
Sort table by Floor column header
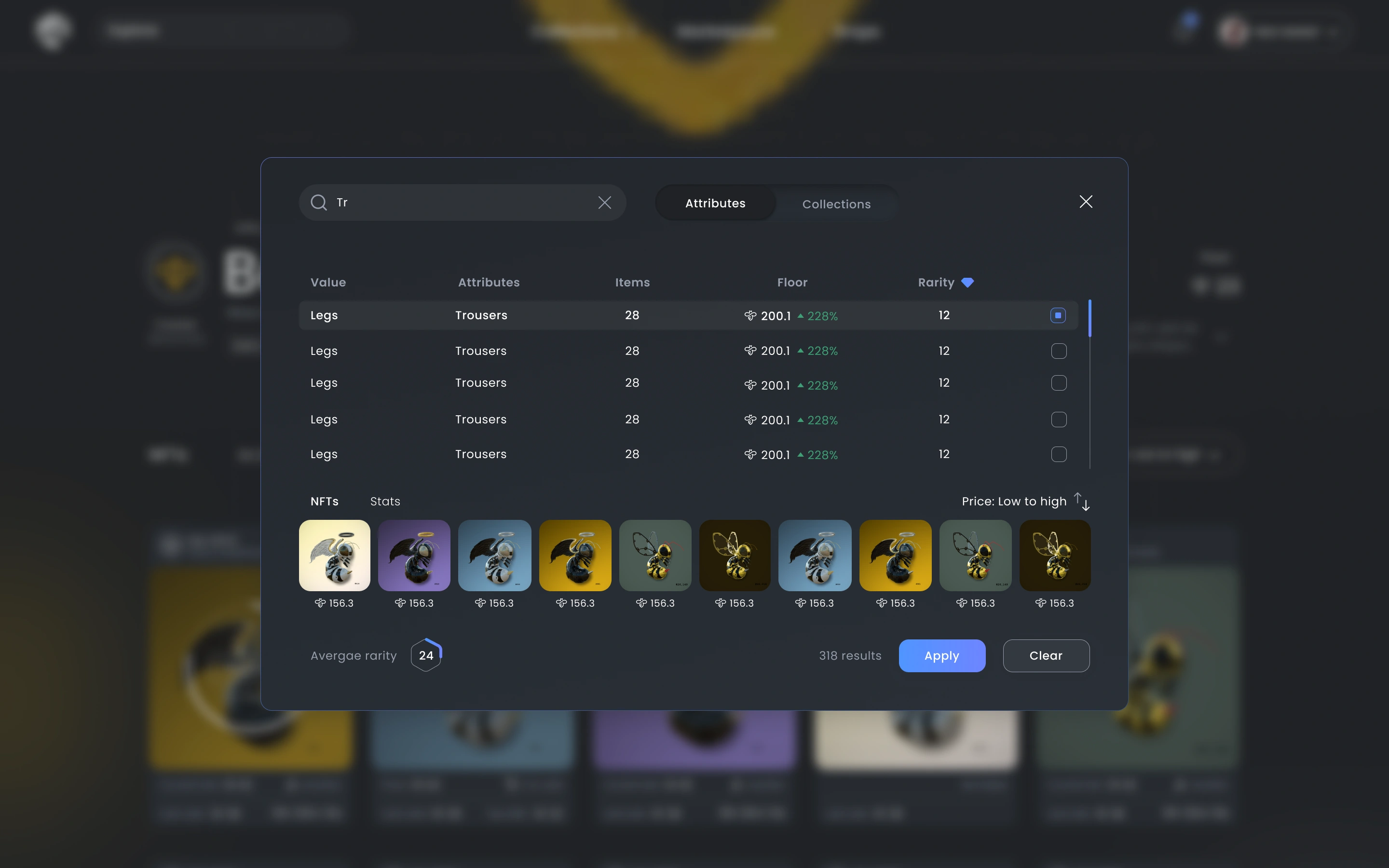click(791, 283)
